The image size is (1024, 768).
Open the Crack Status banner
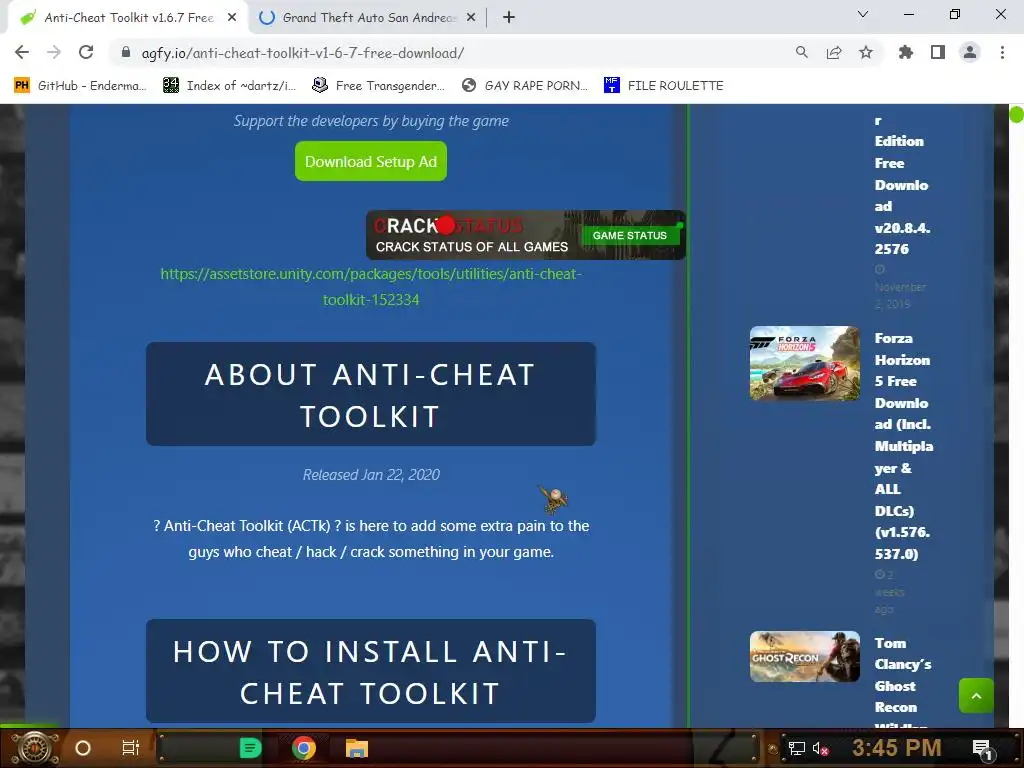526,235
